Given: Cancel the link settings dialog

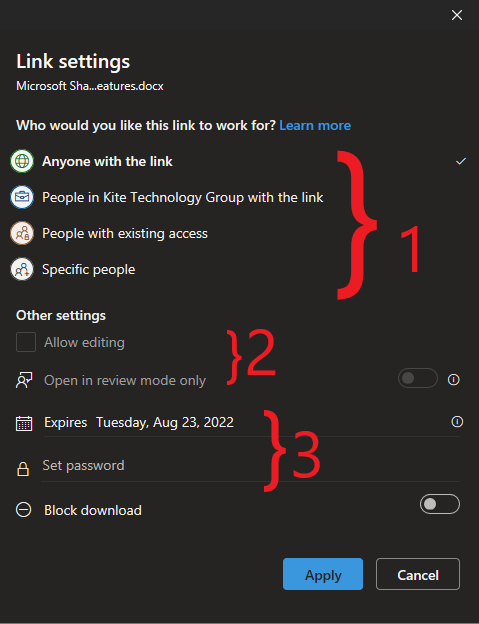Looking at the screenshot, I should [418, 574].
